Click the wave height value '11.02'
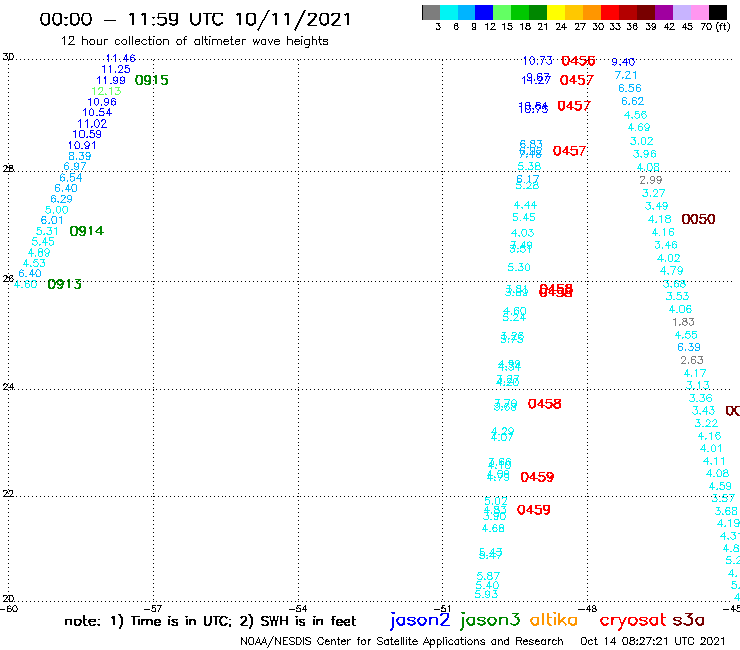Screen dimensions: 740x650 [x=92, y=124]
